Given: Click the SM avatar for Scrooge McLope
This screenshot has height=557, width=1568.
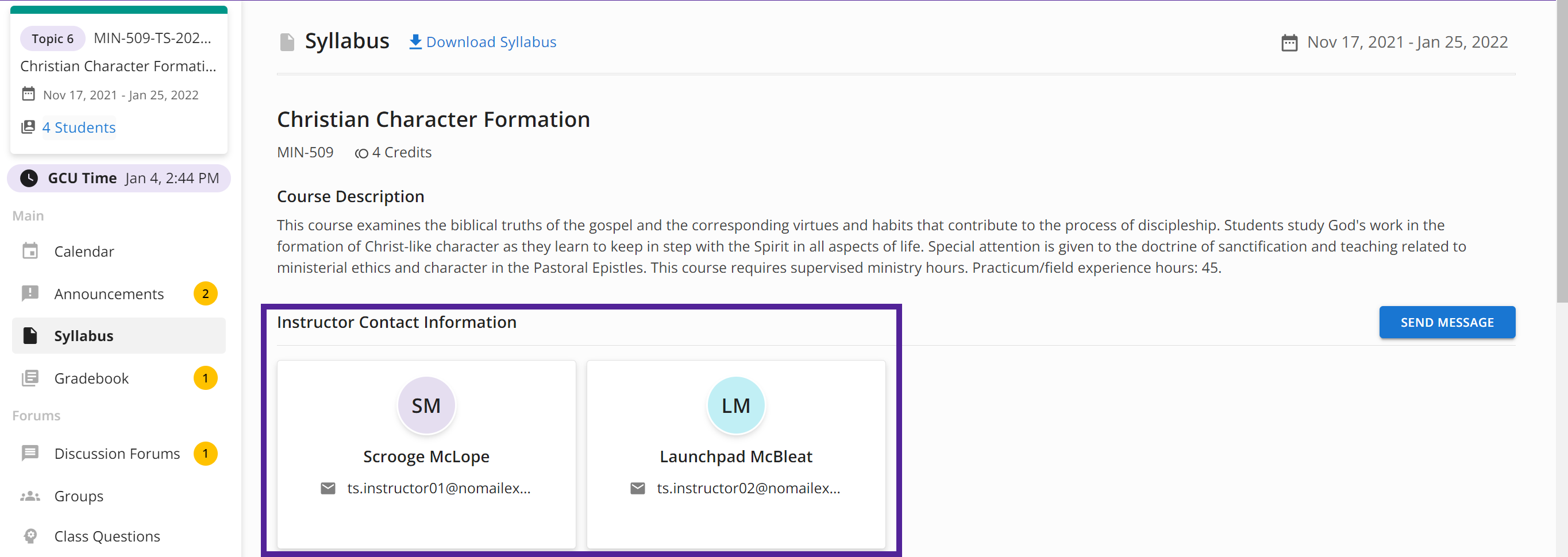Looking at the screenshot, I should pyautogui.click(x=426, y=405).
